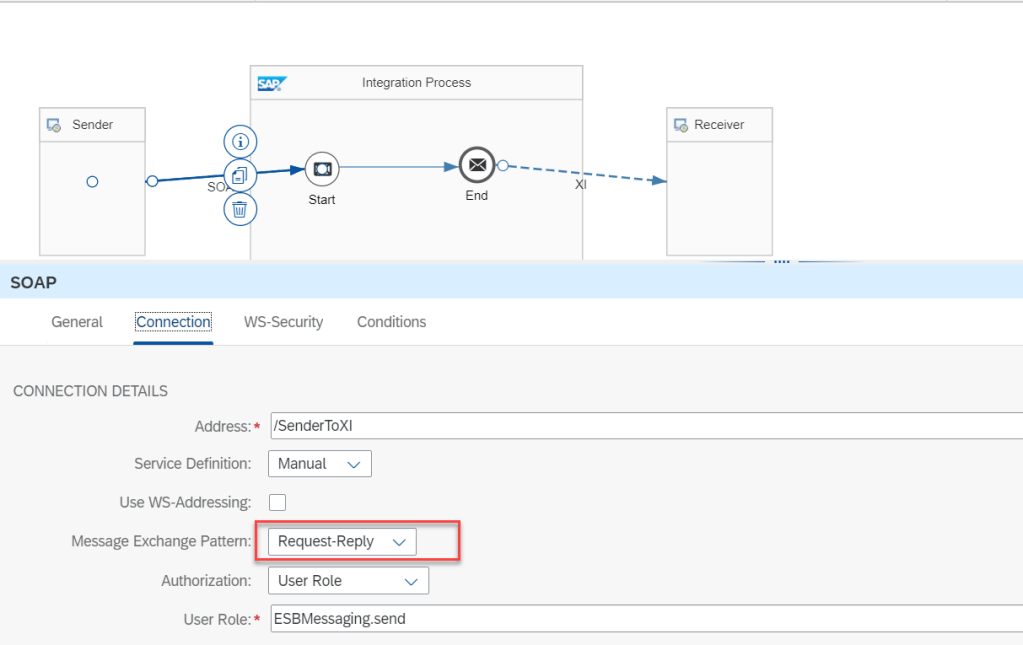Enable the Use WS-Addressing checkbox

[x=277, y=502]
